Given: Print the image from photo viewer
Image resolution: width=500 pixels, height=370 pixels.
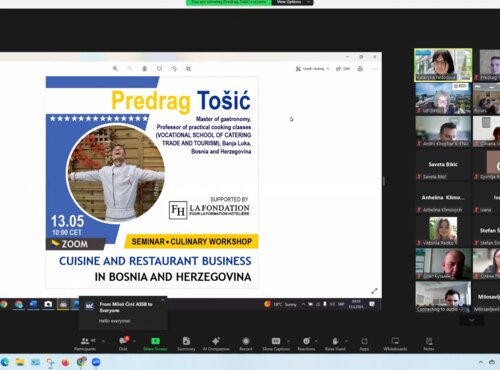Looking at the screenshot, I should tap(360, 69).
